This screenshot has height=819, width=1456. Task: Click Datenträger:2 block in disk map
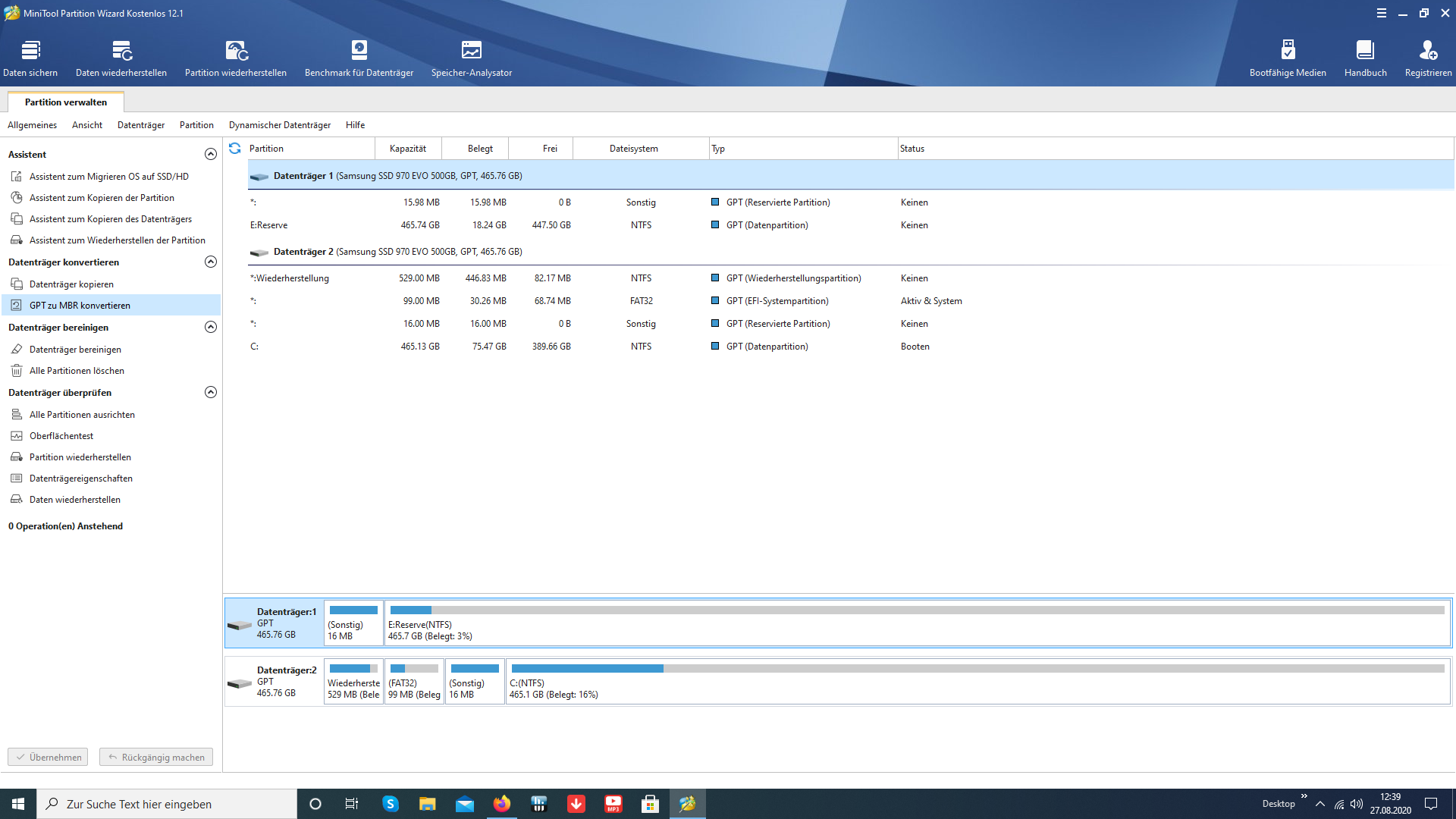[x=275, y=681]
